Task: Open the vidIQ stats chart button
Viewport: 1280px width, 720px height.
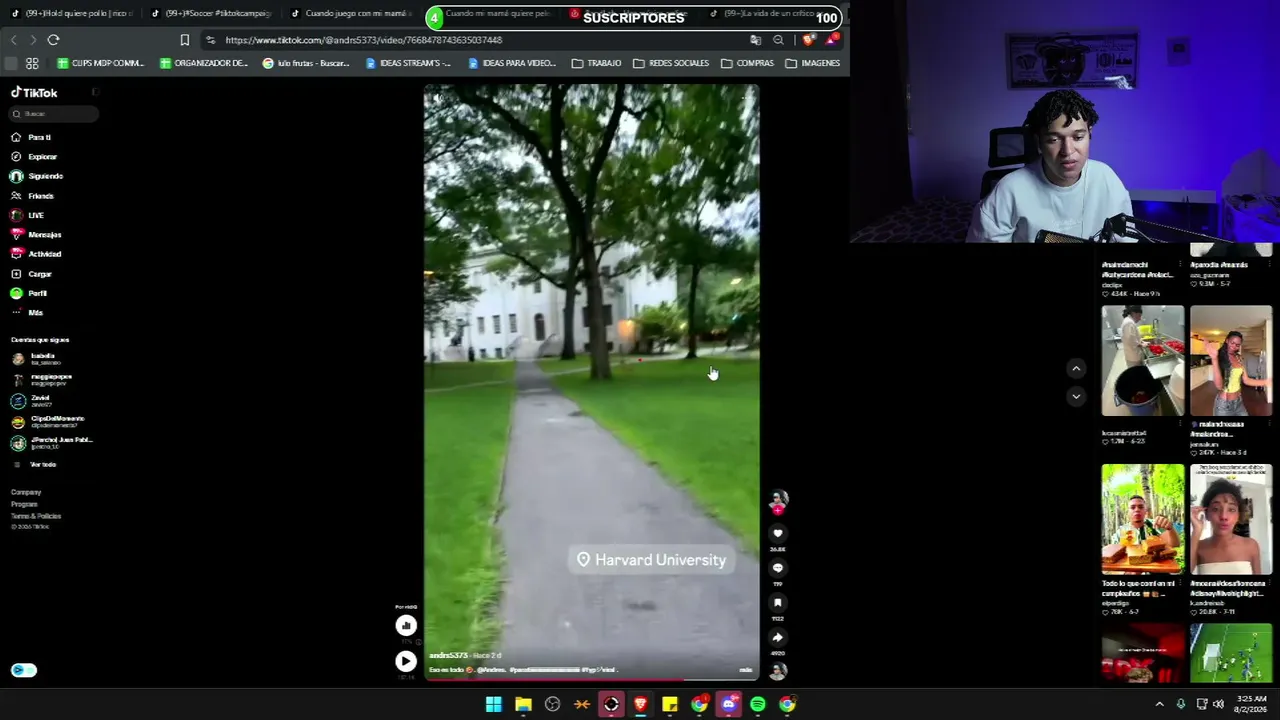Action: (406, 626)
